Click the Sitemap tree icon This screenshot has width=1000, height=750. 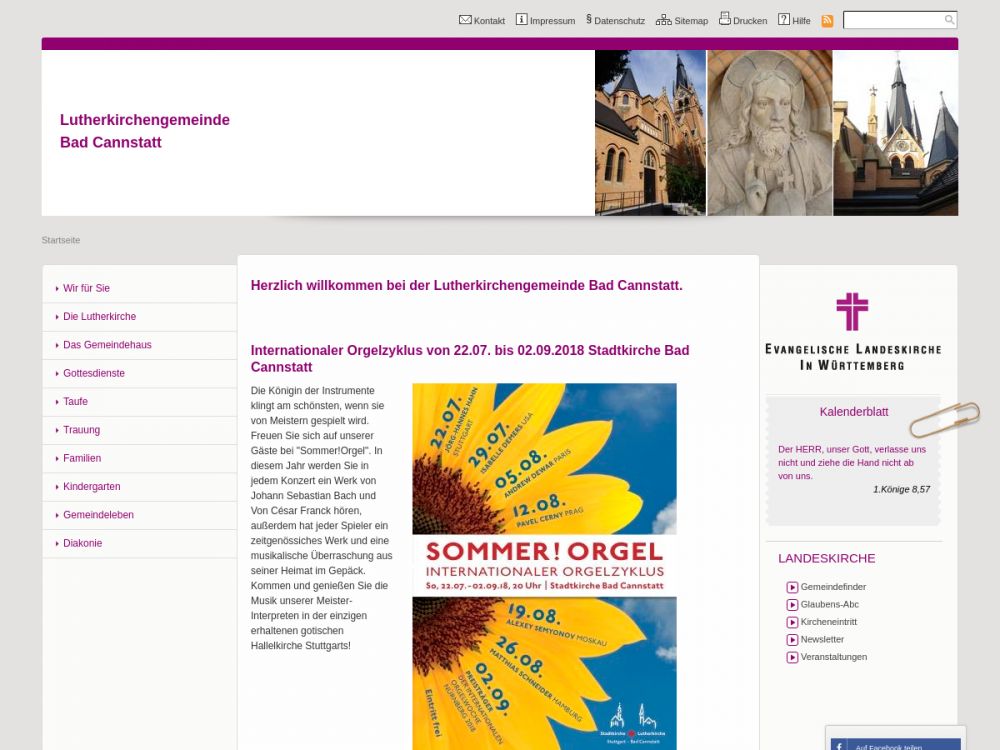coord(663,20)
